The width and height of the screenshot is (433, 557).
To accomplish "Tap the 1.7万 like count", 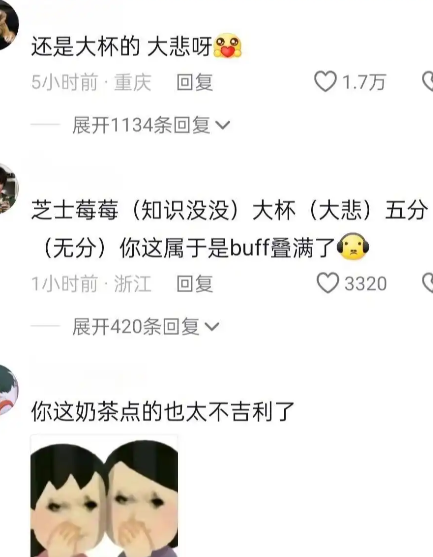I will point(364,82).
